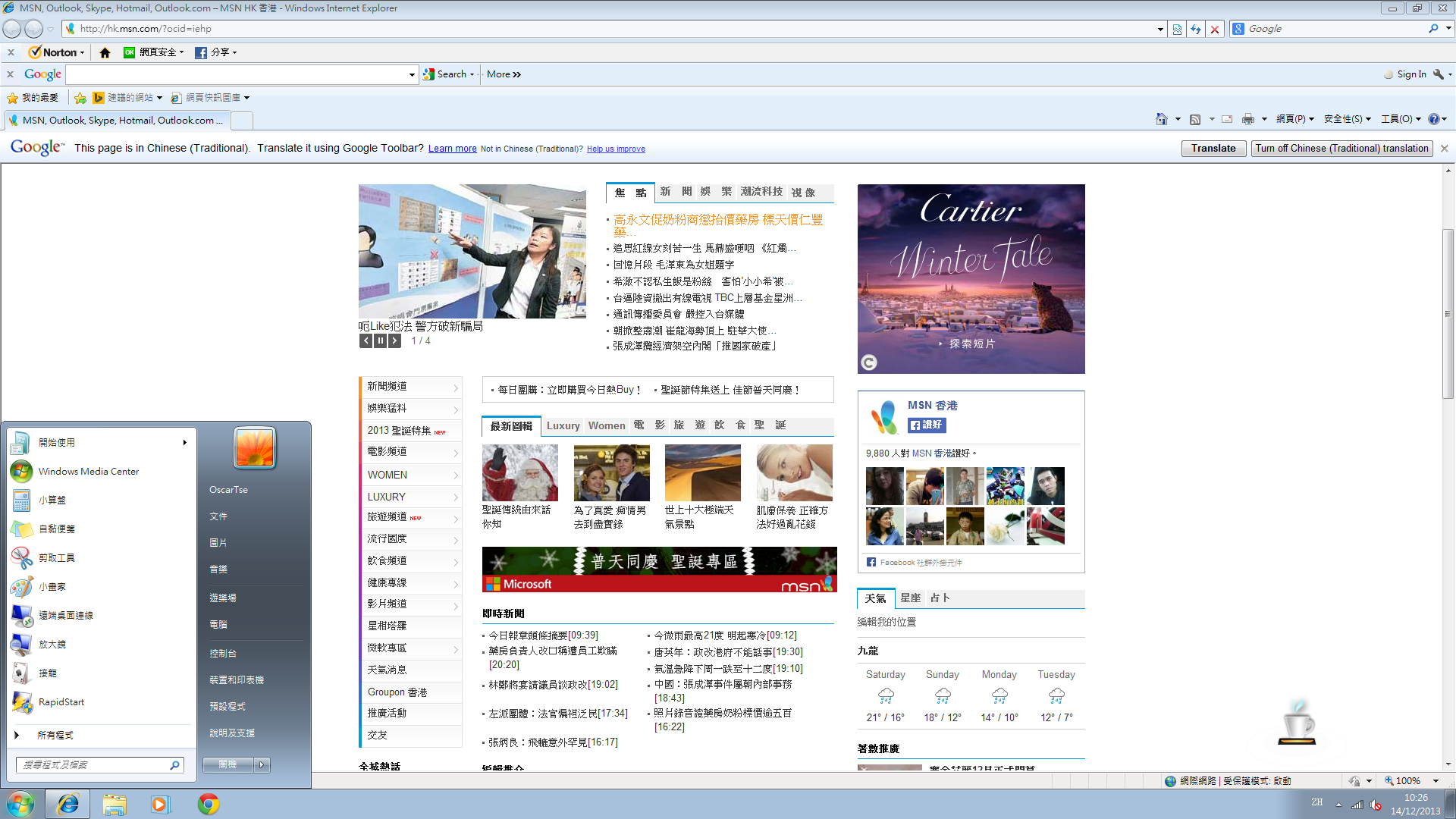Click the compatibility view icon in address bar
Screen dimensions: 1456x819
[x=1177, y=29]
